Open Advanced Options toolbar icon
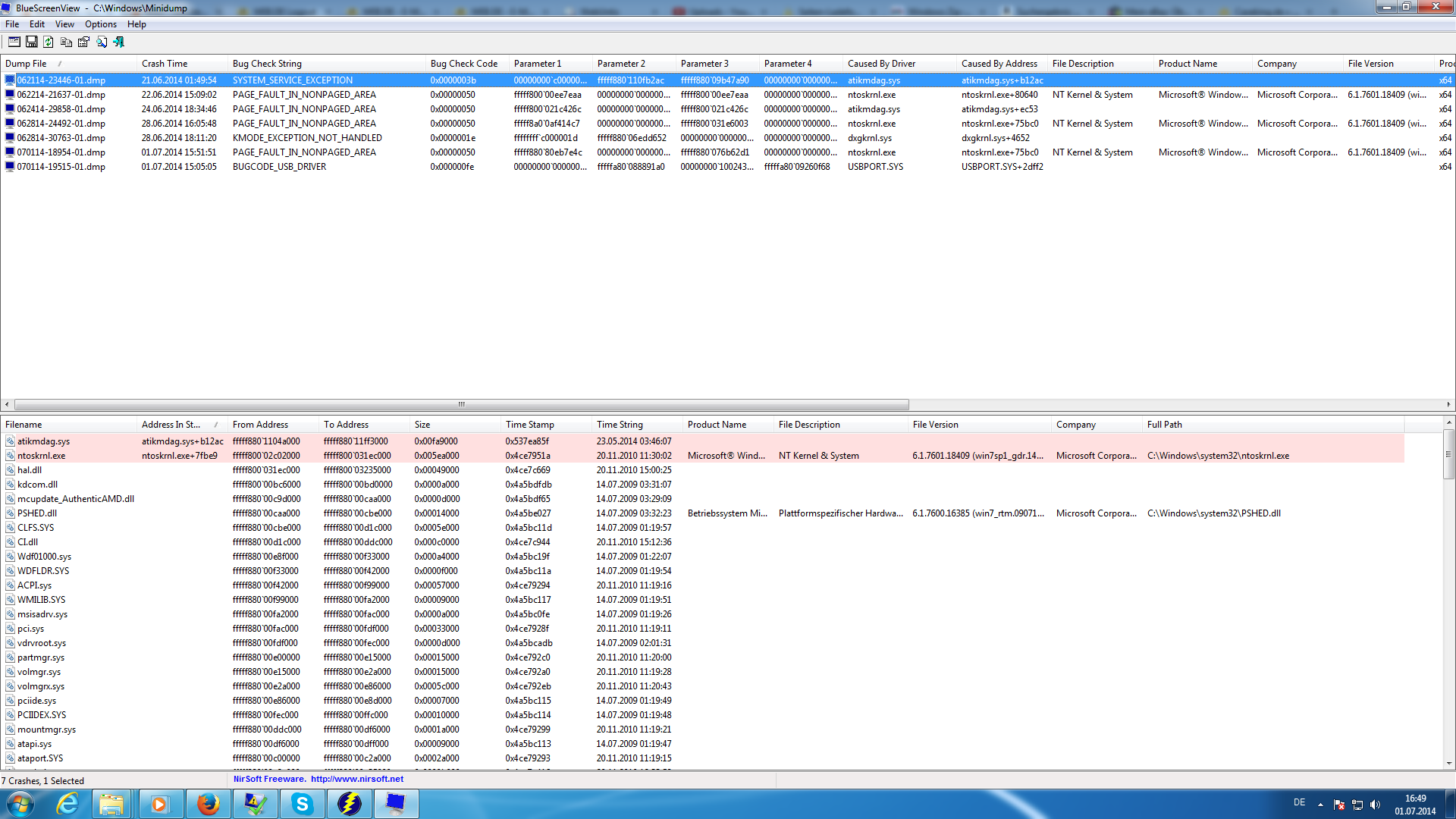1456x819 pixels. click(14, 42)
